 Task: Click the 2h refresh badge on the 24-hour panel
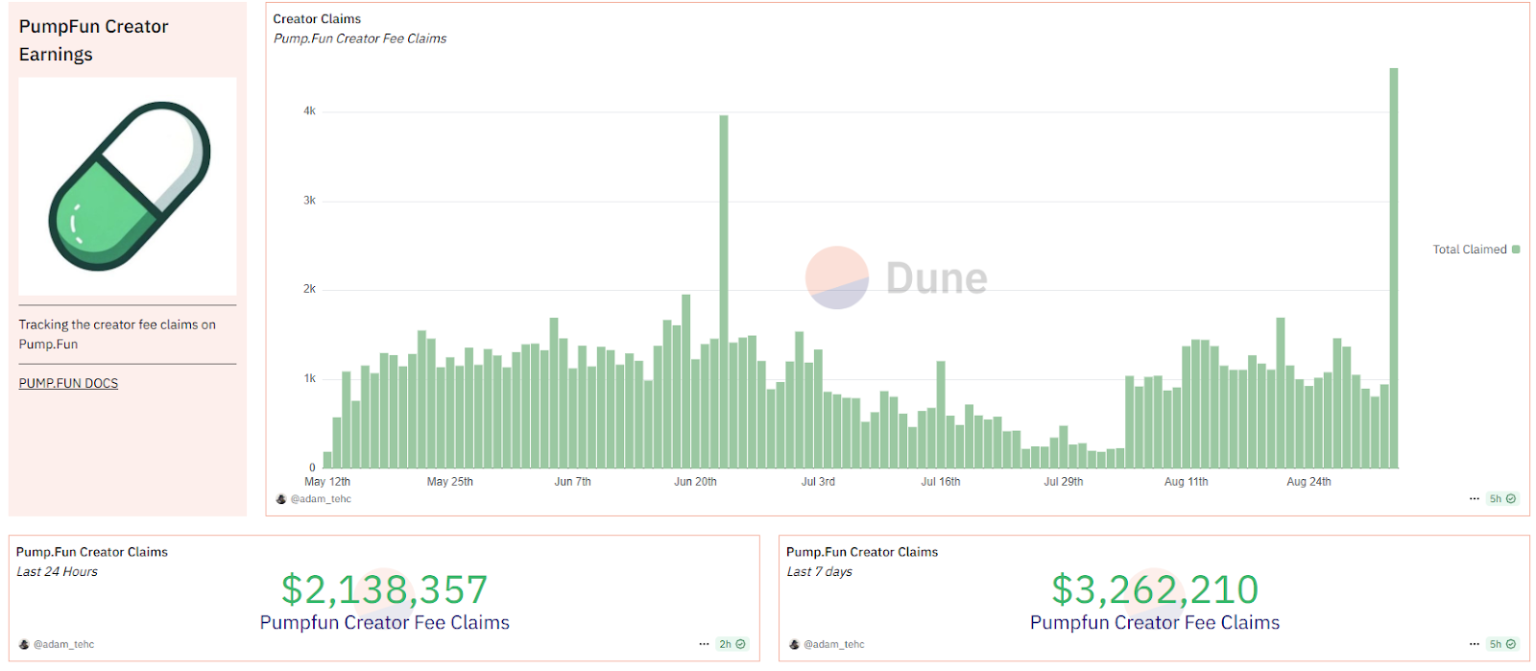[x=732, y=644]
